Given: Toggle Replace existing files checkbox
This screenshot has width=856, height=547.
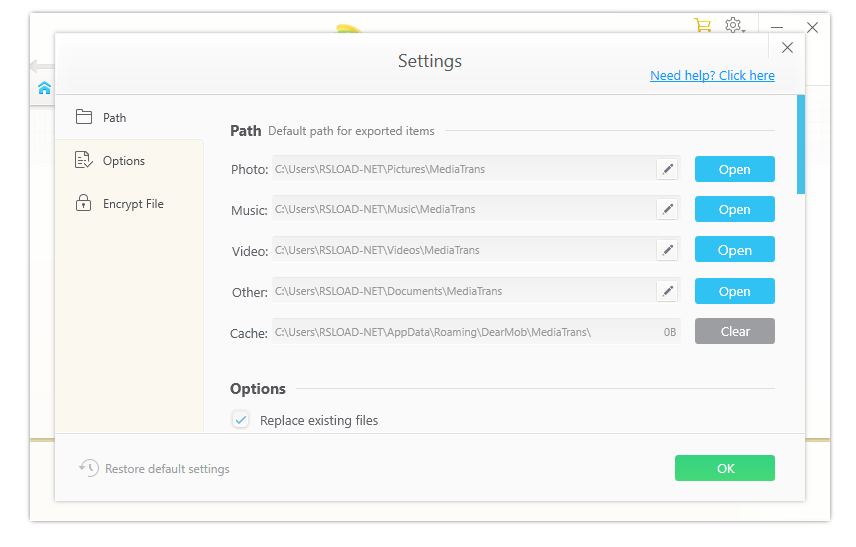Looking at the screenshot, I should point(241,420).
